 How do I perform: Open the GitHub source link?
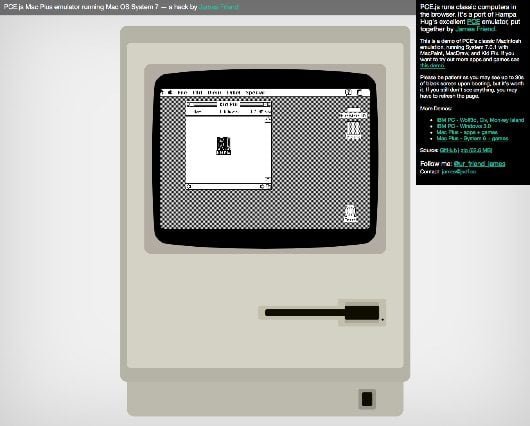click(x=449, y=150)
